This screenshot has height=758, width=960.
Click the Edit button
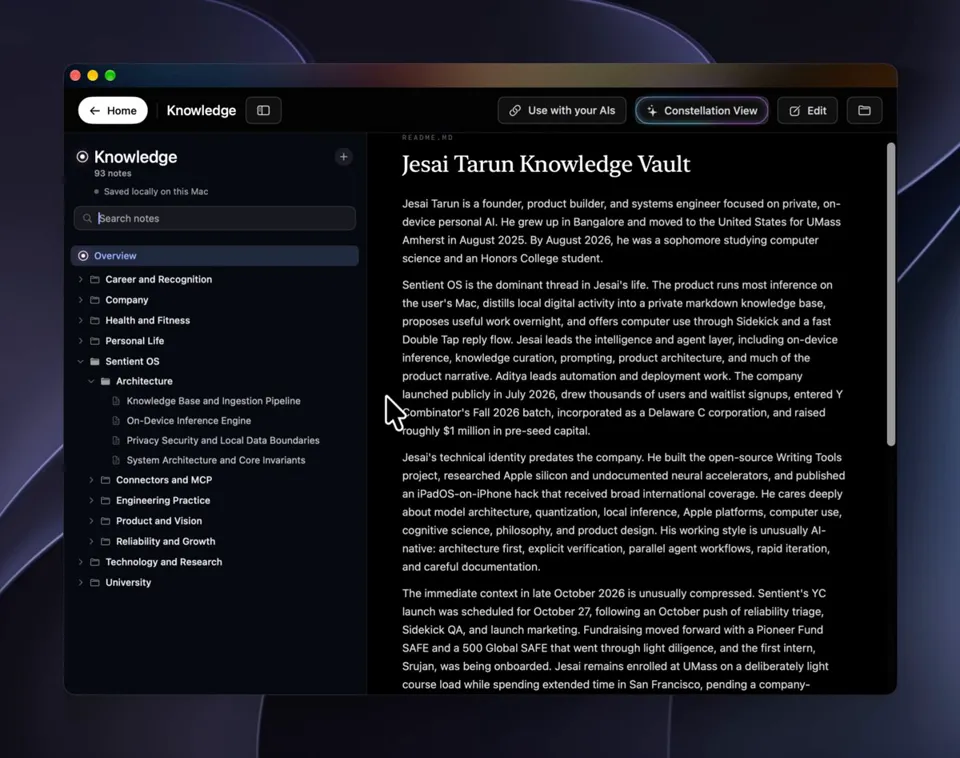[x=808, y=110]
